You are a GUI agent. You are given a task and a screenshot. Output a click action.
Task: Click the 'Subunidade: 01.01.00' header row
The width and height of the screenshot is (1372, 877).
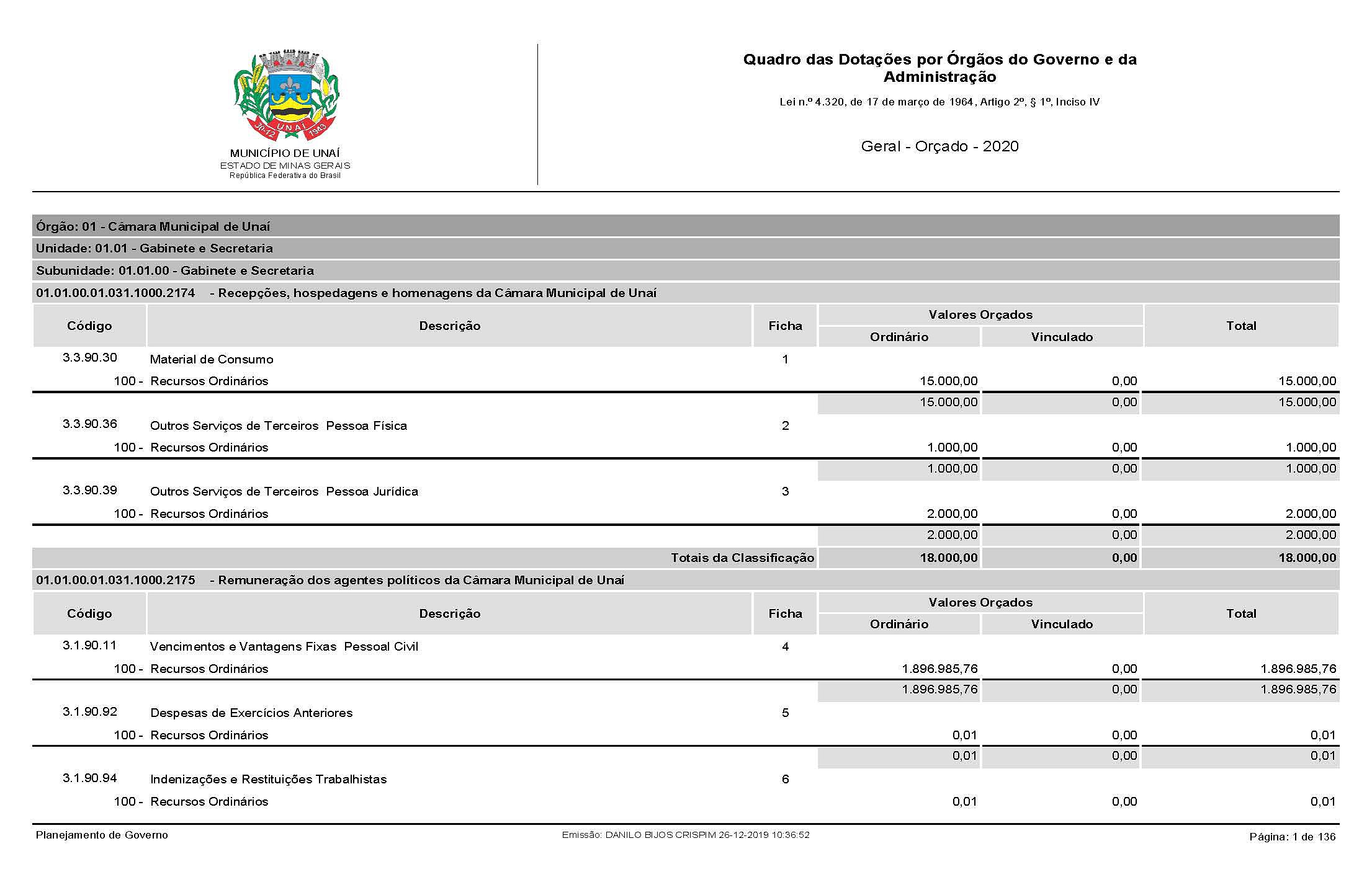pos(174,270)
